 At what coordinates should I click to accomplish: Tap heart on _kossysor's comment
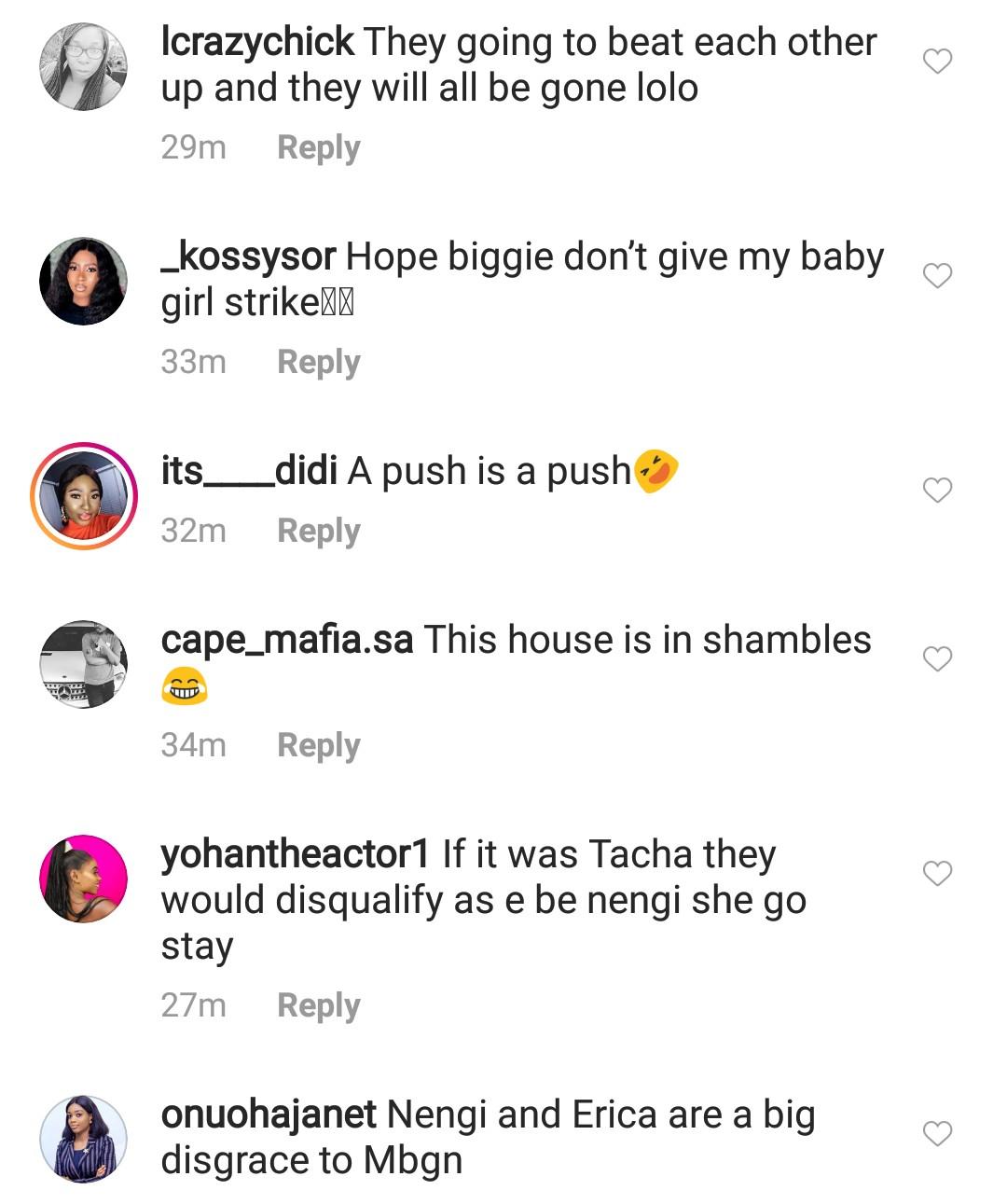tap(937, 276)
